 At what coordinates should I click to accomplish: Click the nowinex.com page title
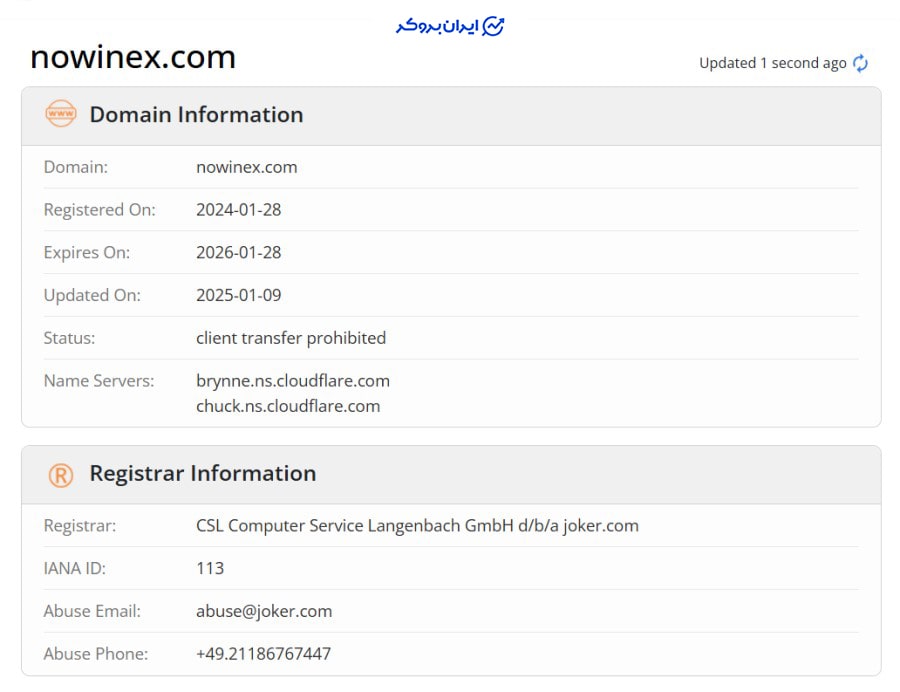[x=133, y=57]
